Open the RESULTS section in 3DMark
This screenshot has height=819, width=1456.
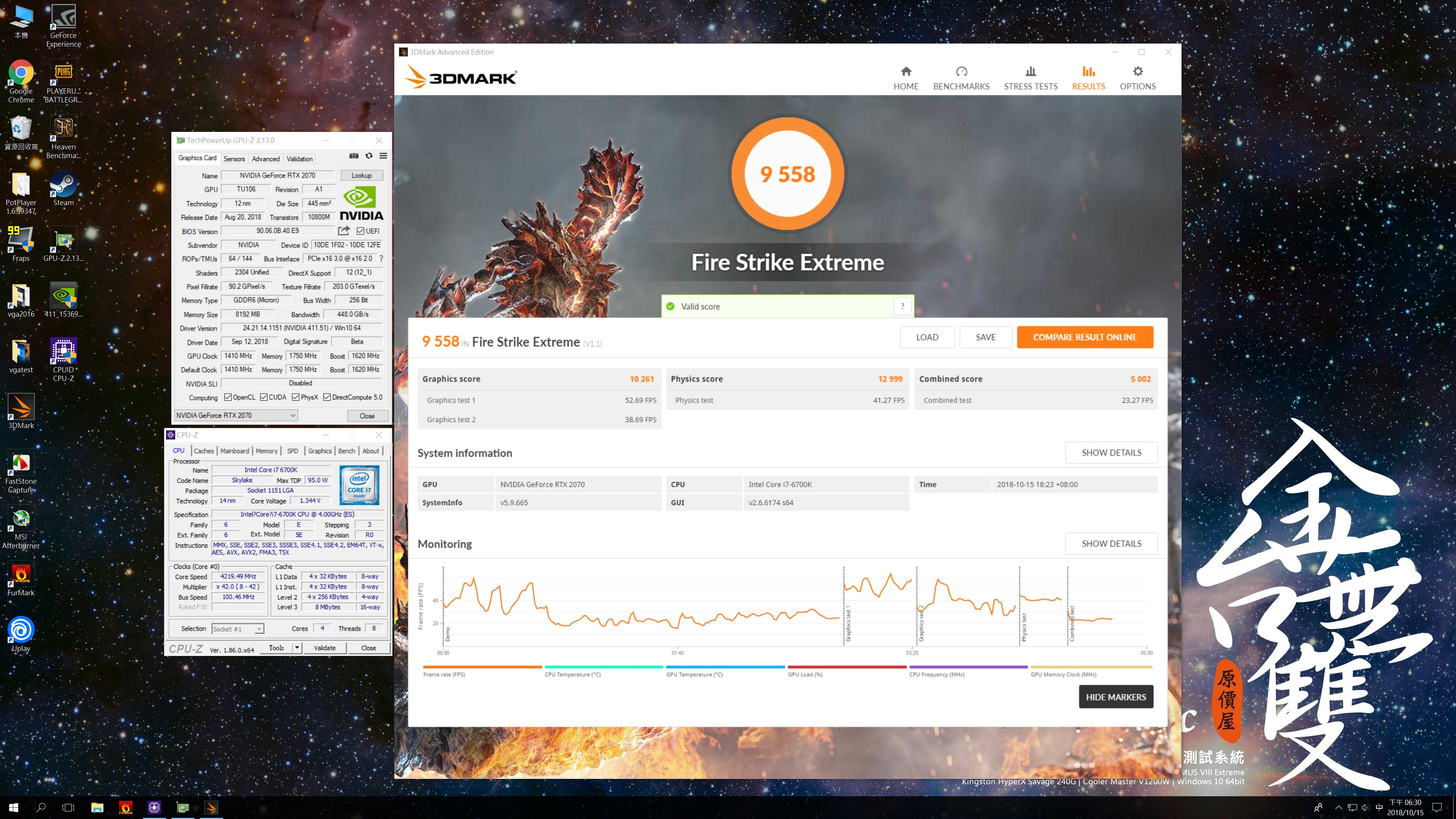point(1088,78)
